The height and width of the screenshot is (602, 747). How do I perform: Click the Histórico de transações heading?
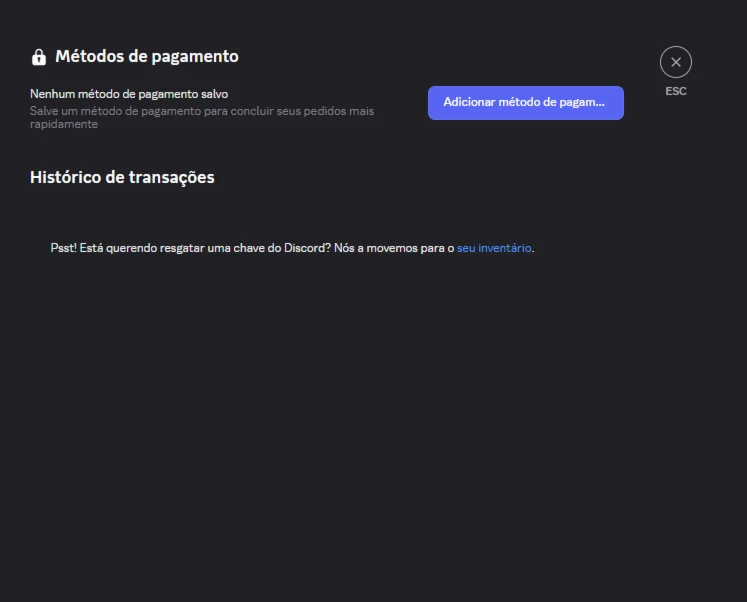tap(122, 177)
